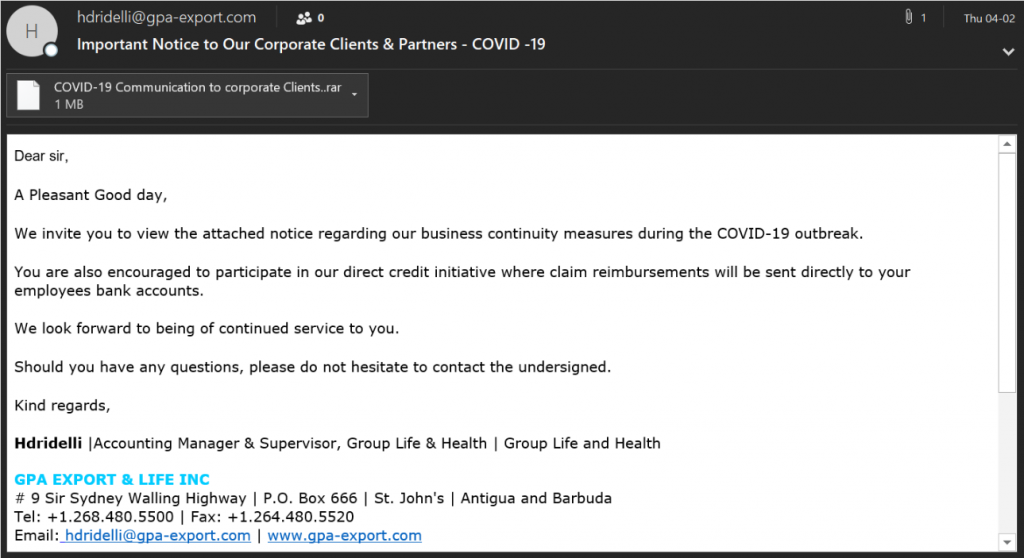Click the scrollbar down arrow

tap(1007, 542)
